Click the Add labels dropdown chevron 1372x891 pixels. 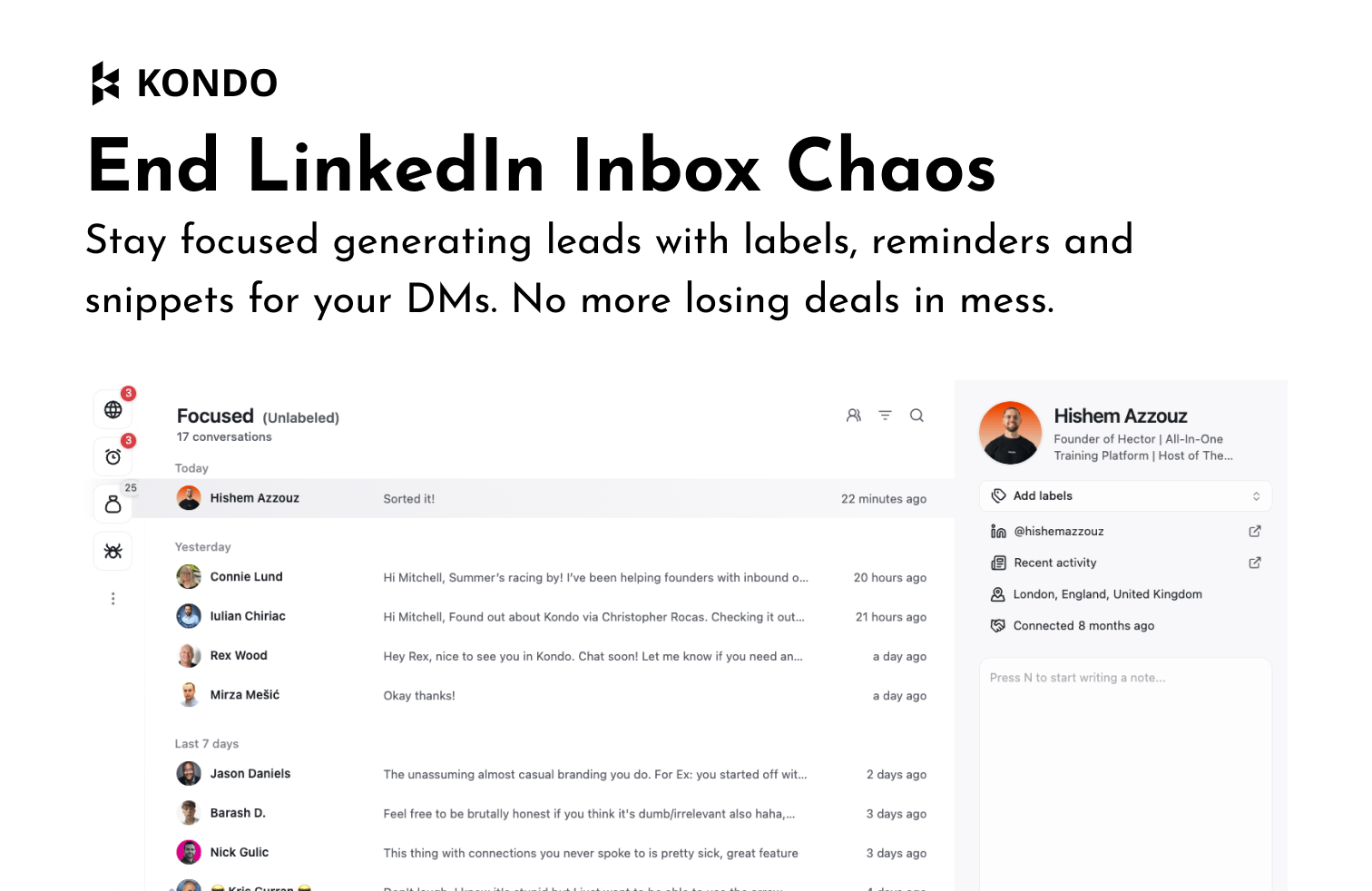(1256, 496)
